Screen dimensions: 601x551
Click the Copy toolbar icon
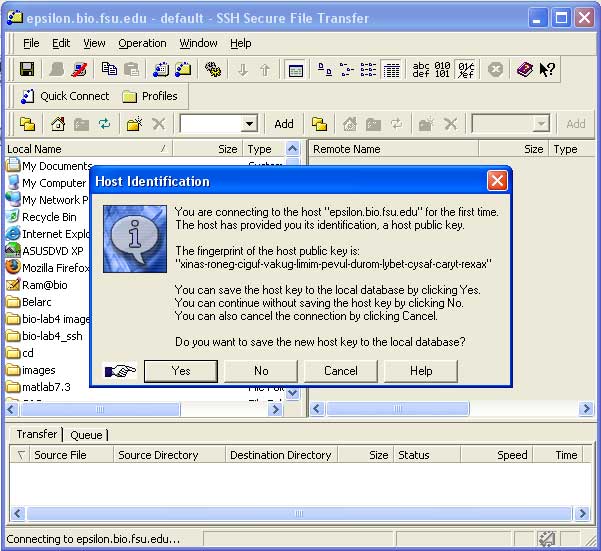(109, 69)
